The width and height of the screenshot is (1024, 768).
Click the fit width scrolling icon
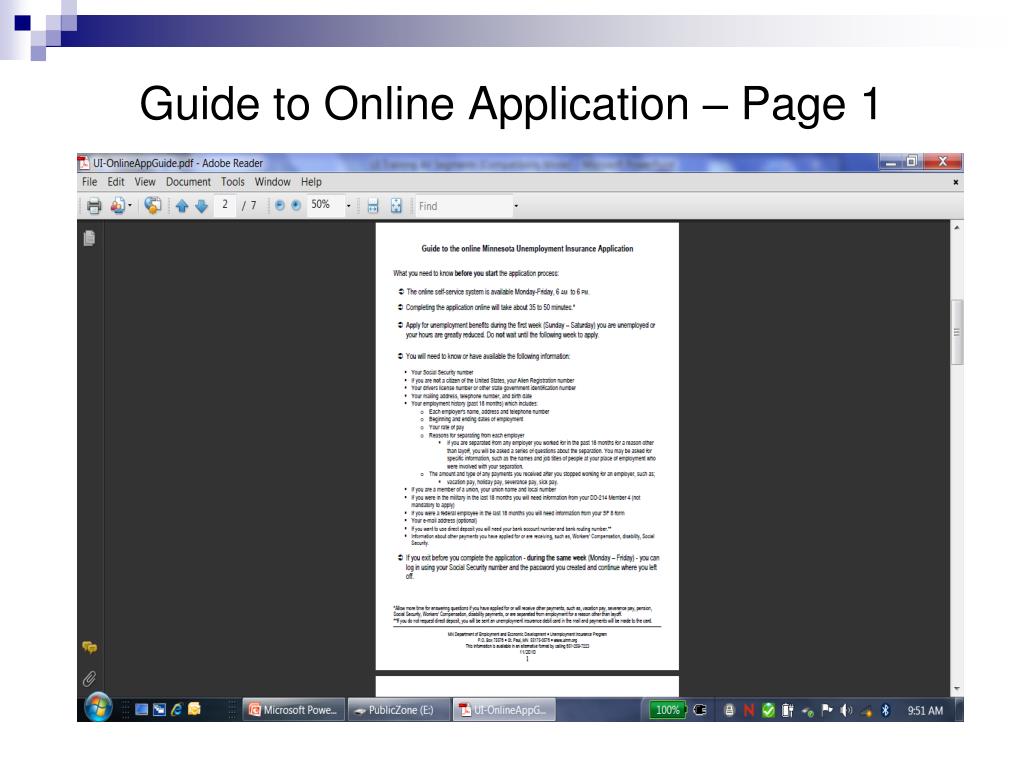(373, 206)
